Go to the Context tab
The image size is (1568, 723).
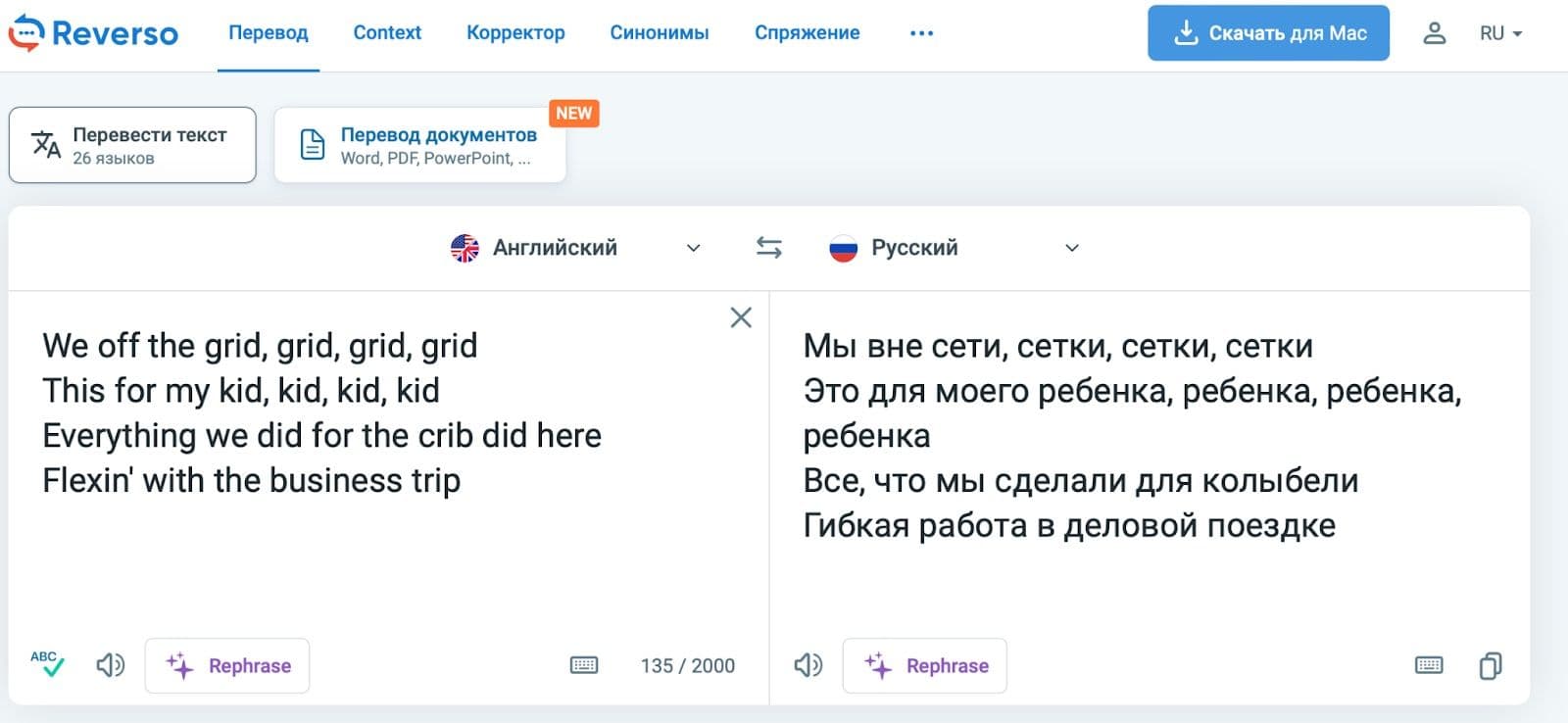coord(387,32)
